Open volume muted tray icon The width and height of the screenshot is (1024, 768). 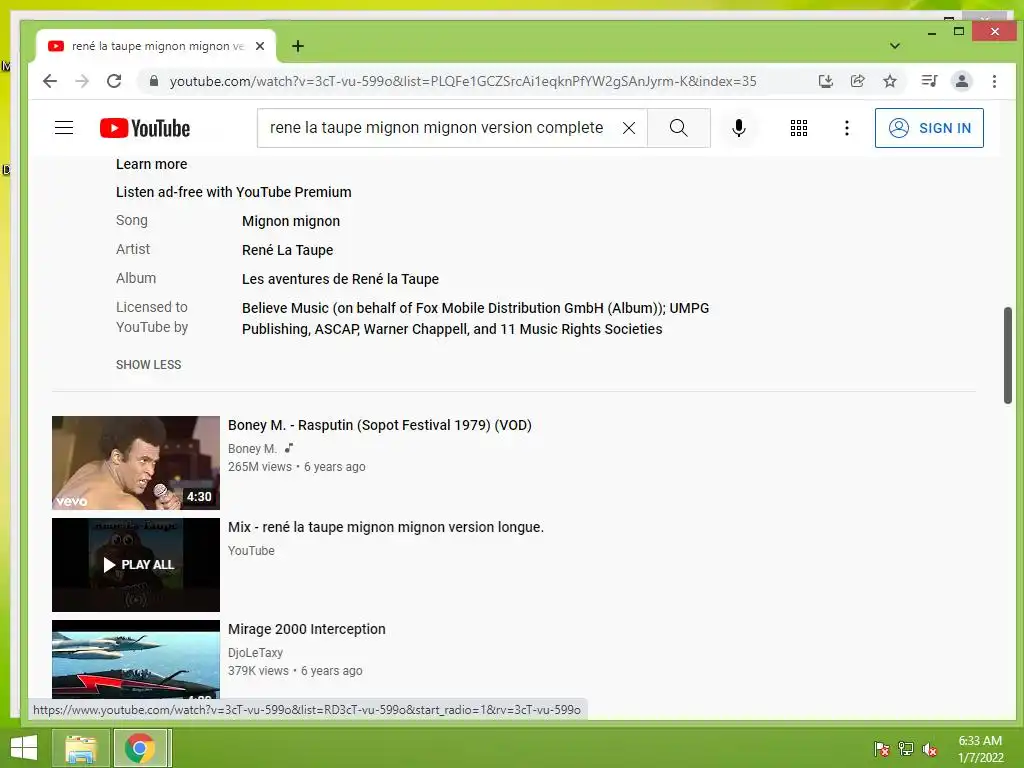coord(930,749)
